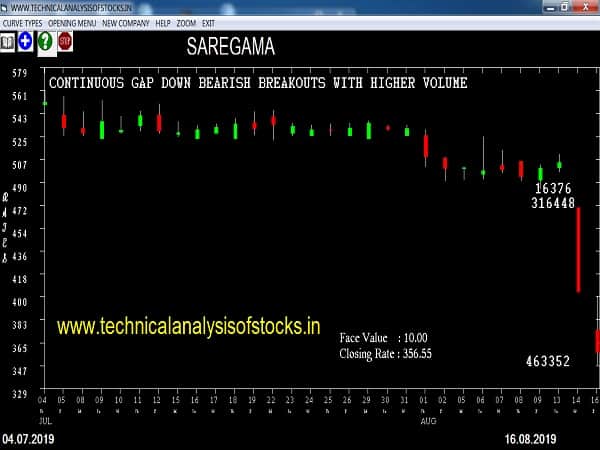Screen dimensions: 600x450
Task: Click the www.technicalanalysisofstocks.in yellow link
Action: coord(188,326)
